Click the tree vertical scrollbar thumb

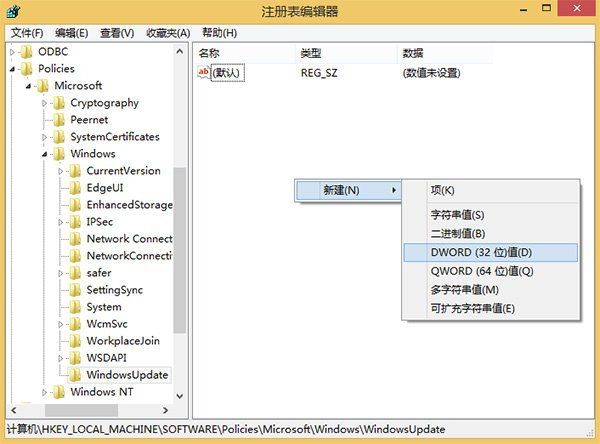(179, 251)
